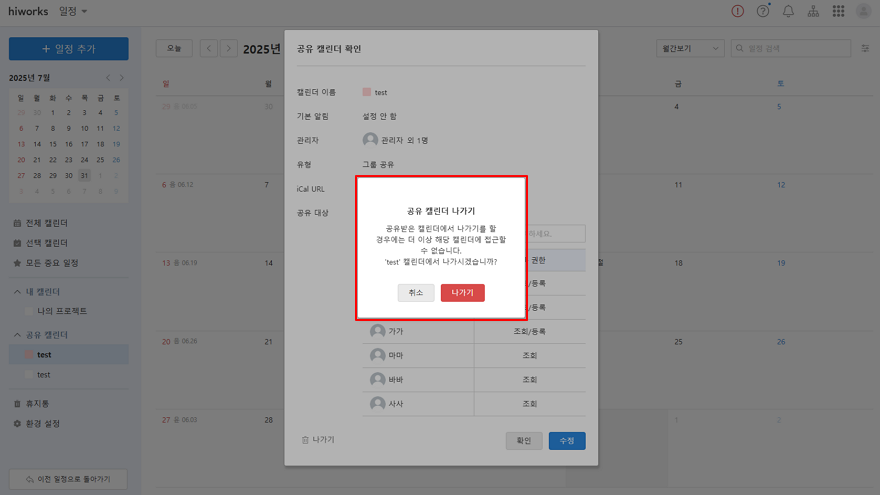The image size is (880, 495).
Task: Click the red alert notice icon
Action: point(738,11)
